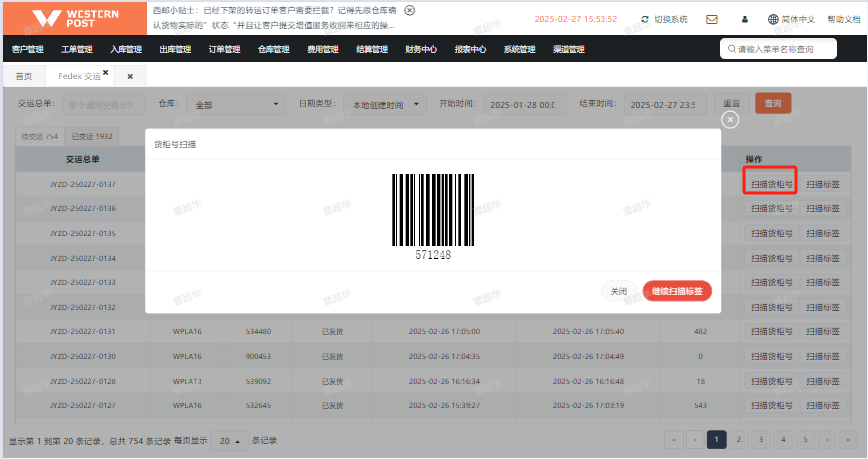
Task: Open the 工单管理 menu
Action: (77, 49)
